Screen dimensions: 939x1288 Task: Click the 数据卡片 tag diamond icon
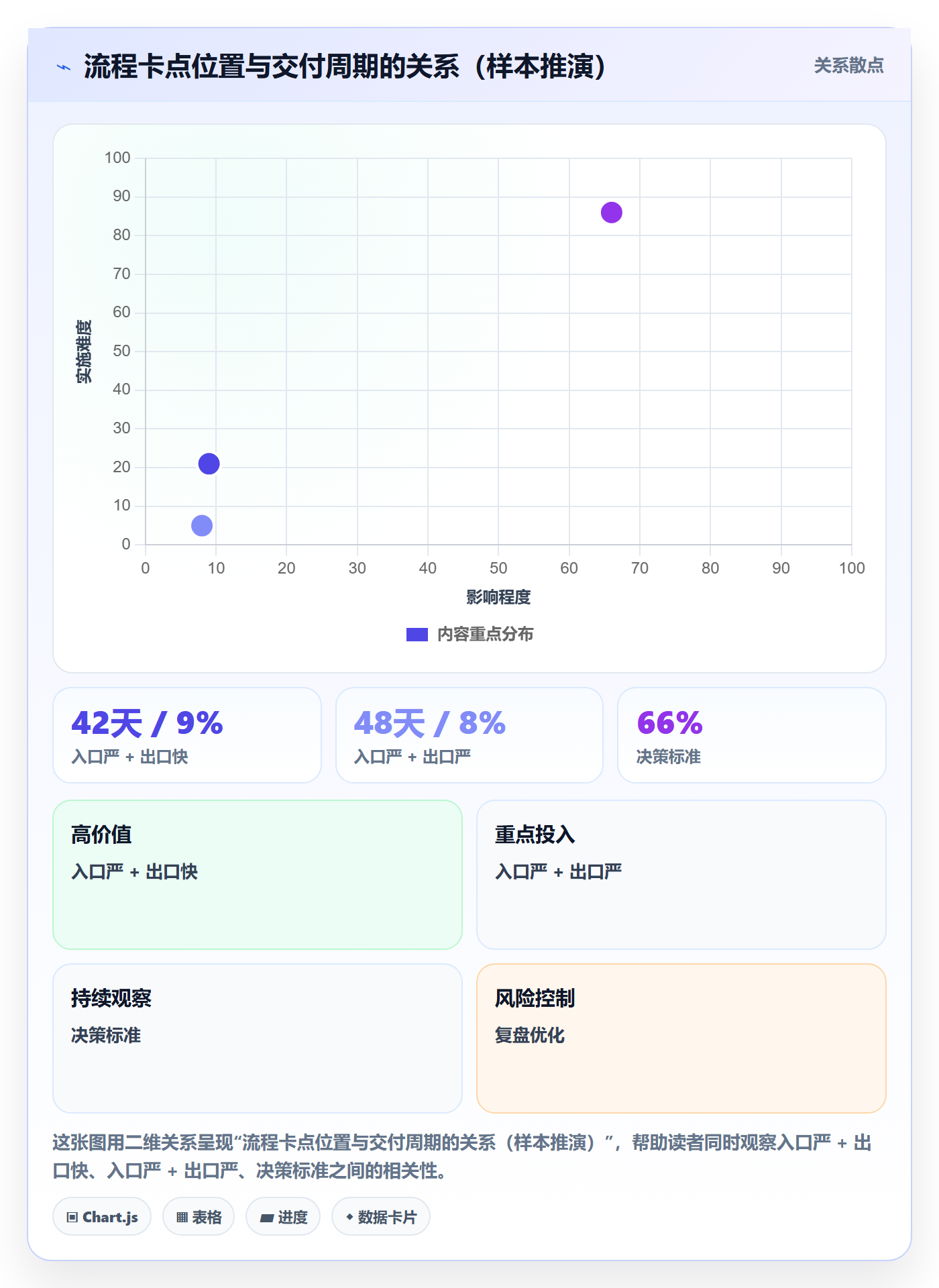click(349, 1216)
